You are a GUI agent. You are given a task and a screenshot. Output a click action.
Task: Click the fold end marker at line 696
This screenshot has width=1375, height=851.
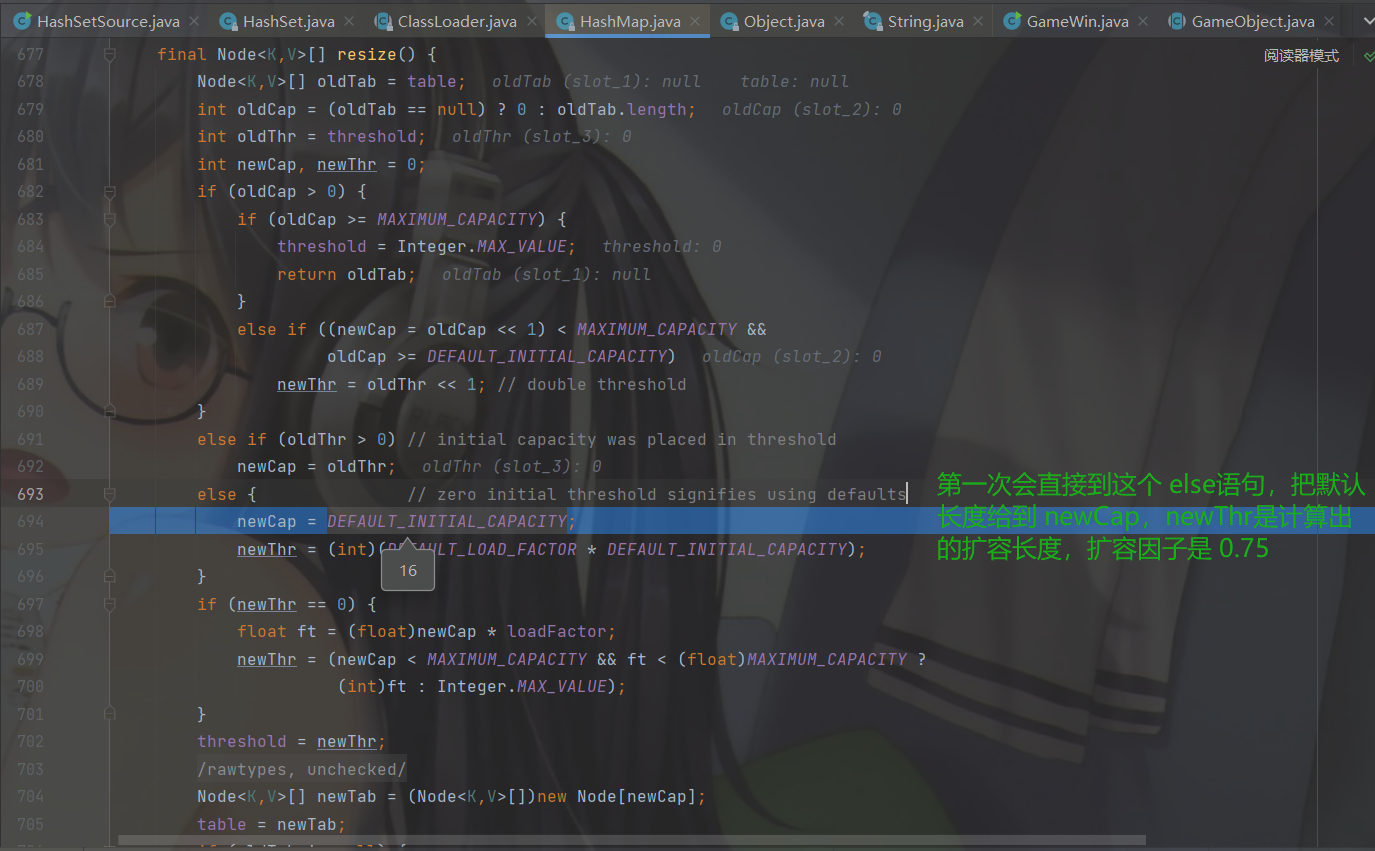[110, 576]
